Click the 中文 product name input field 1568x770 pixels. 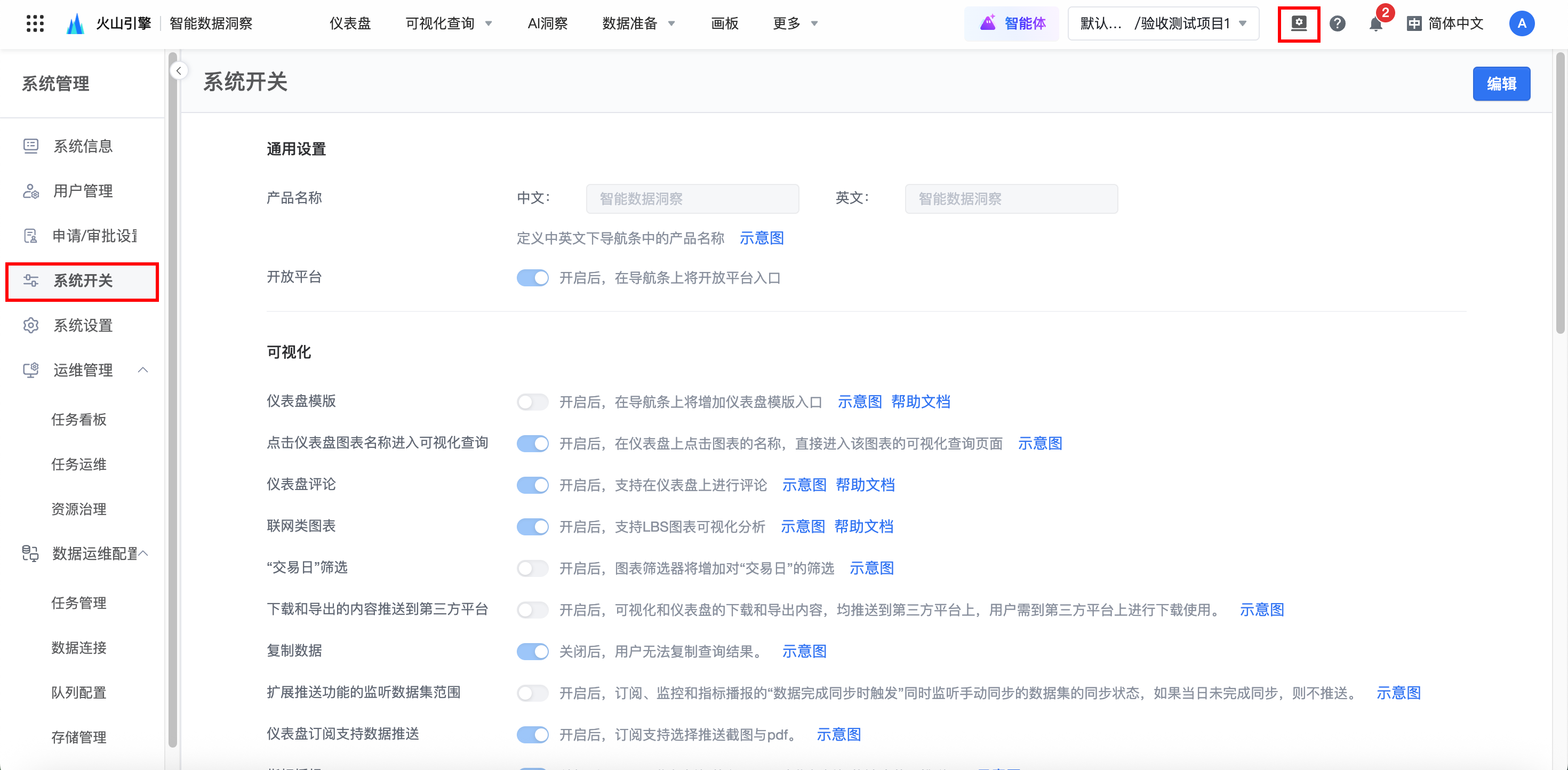692,199
